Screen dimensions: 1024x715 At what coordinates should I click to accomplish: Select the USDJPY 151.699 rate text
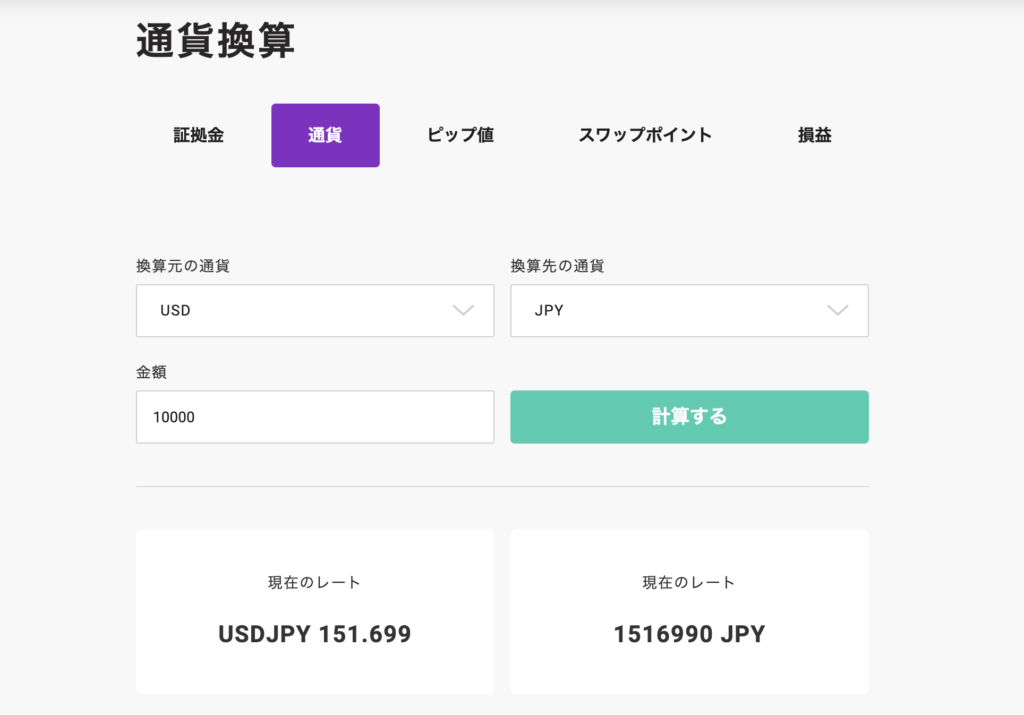tap(315, 635)
